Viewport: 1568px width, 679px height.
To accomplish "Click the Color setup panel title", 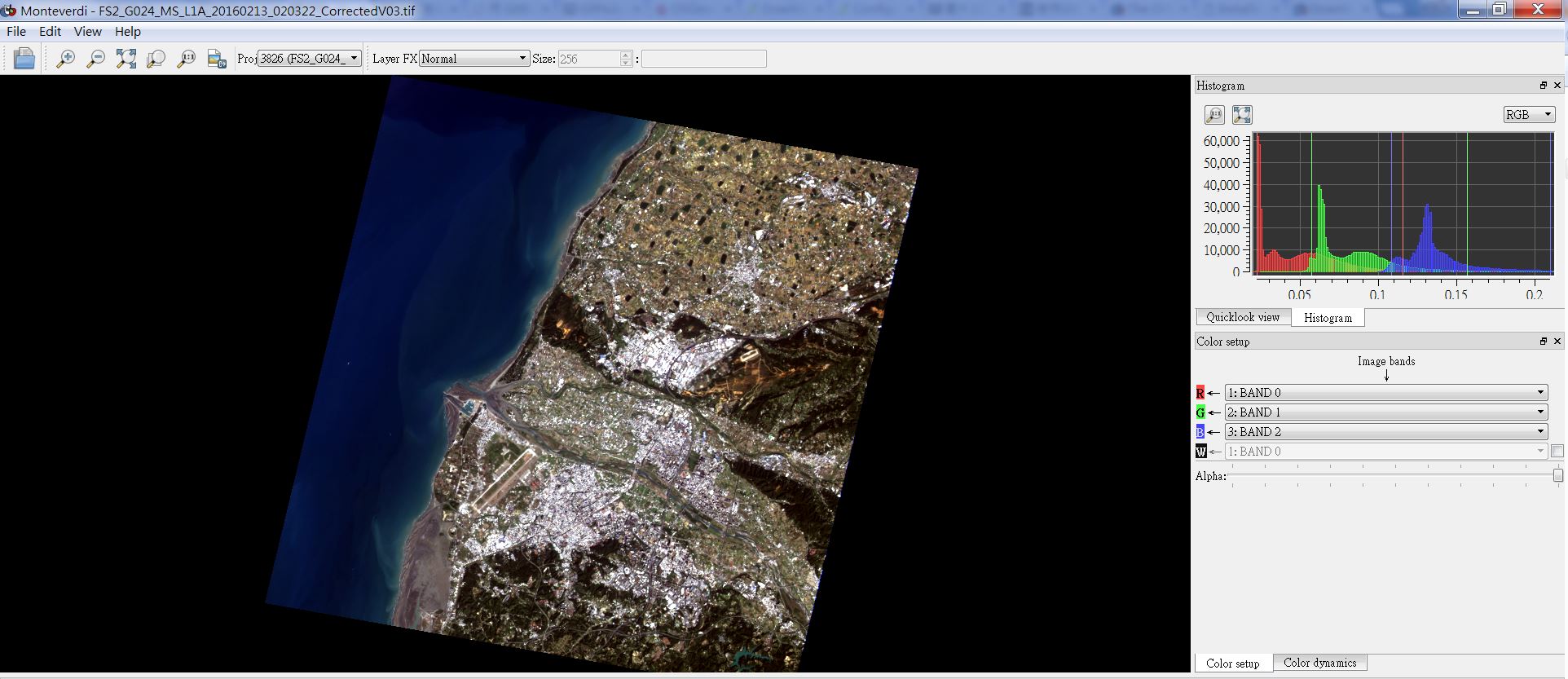I will tap(1222, 342).
